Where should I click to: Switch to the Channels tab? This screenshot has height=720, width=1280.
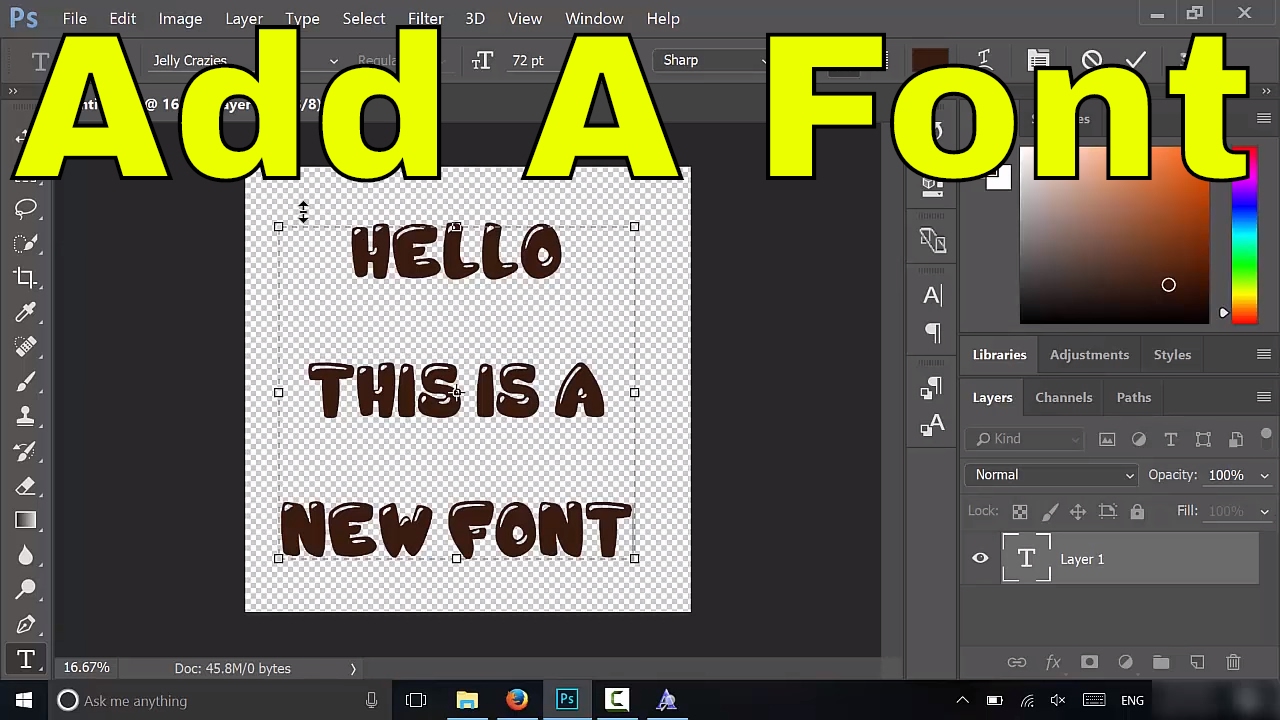click(1063, 397)
